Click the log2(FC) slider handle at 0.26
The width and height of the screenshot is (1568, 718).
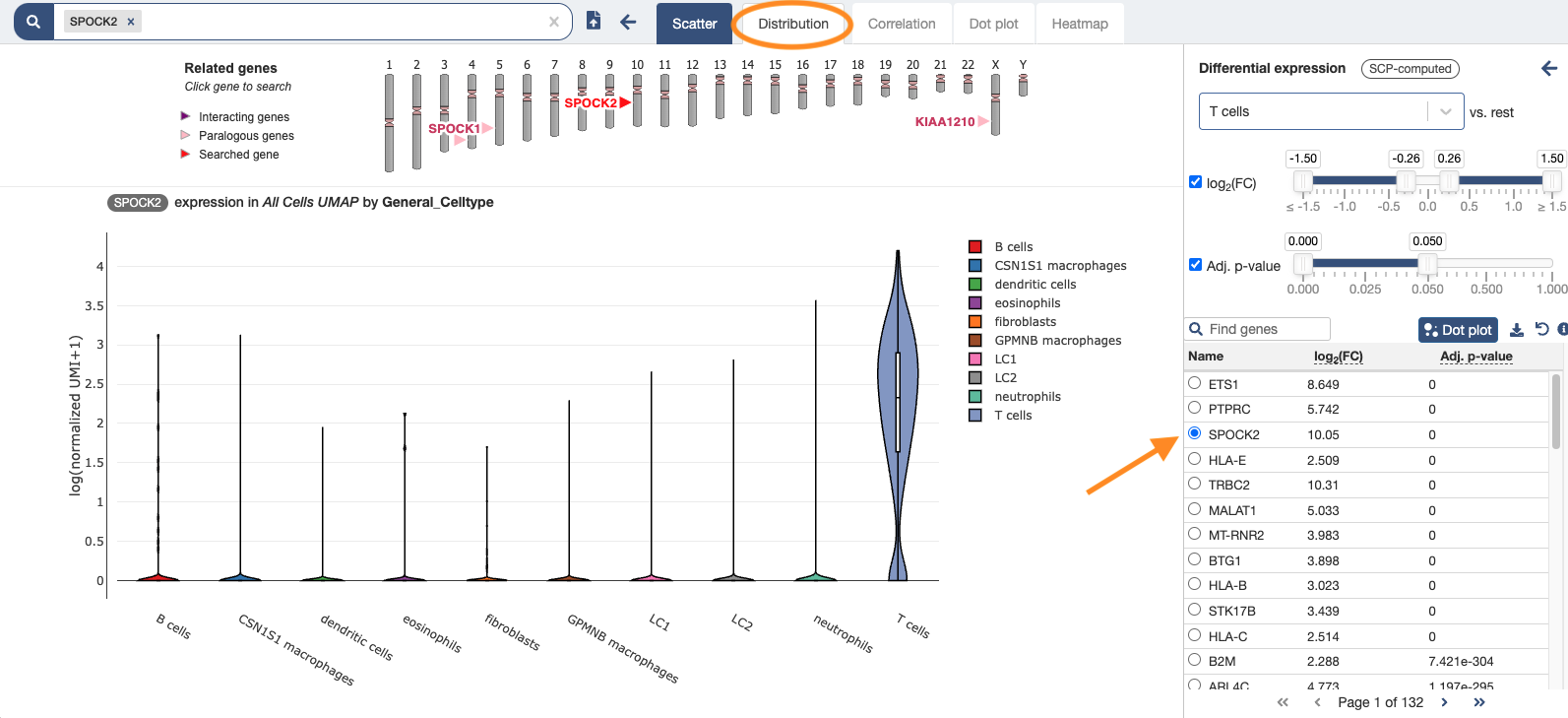tap(1449, 181)
